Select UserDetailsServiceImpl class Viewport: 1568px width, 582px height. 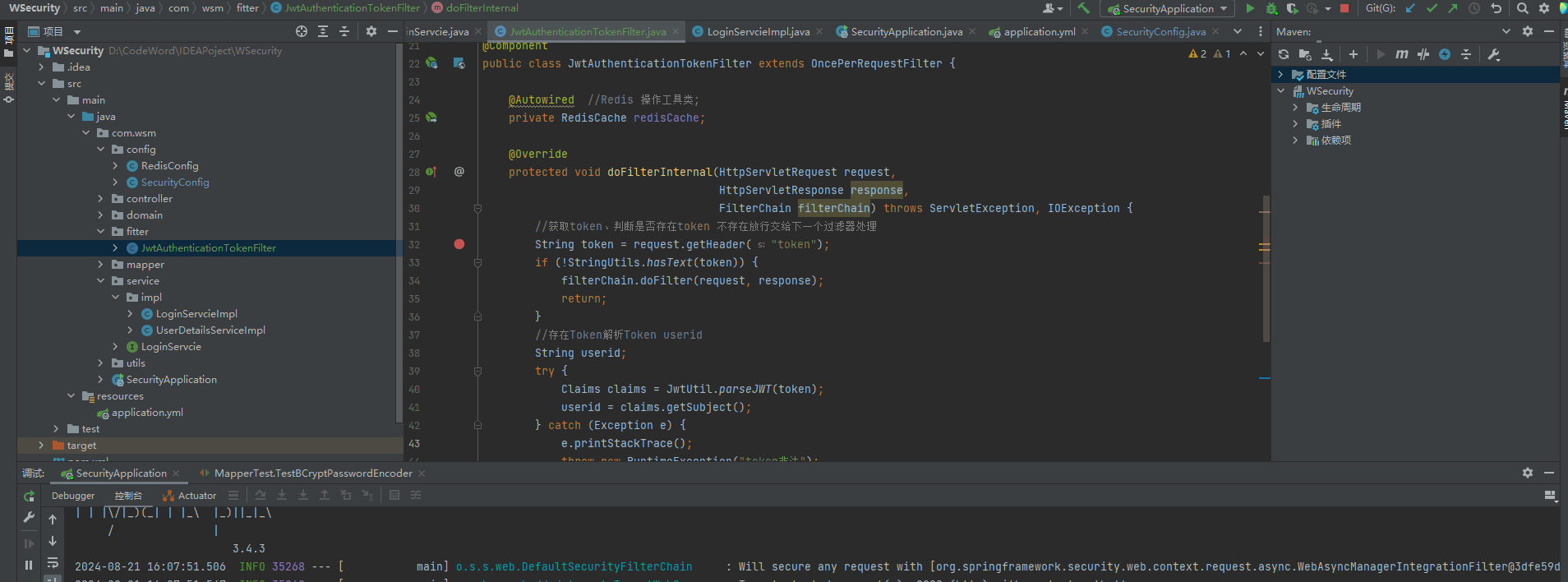click(210, 330)
